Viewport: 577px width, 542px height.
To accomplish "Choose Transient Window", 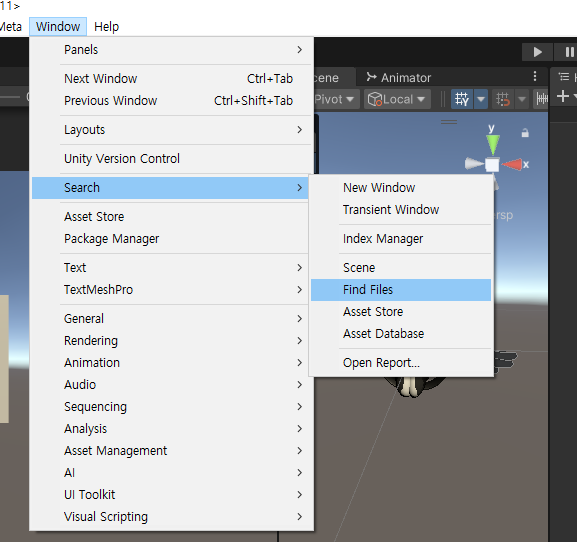I will [401, 210].
